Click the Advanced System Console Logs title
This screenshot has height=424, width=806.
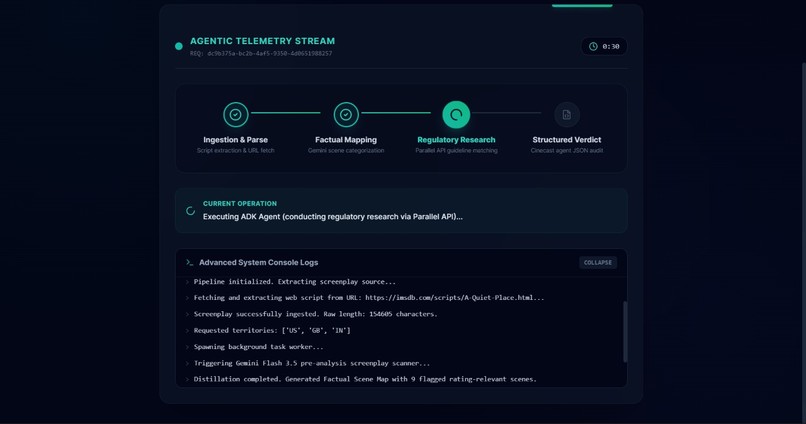pyautogui.click(x=259, y=263)
